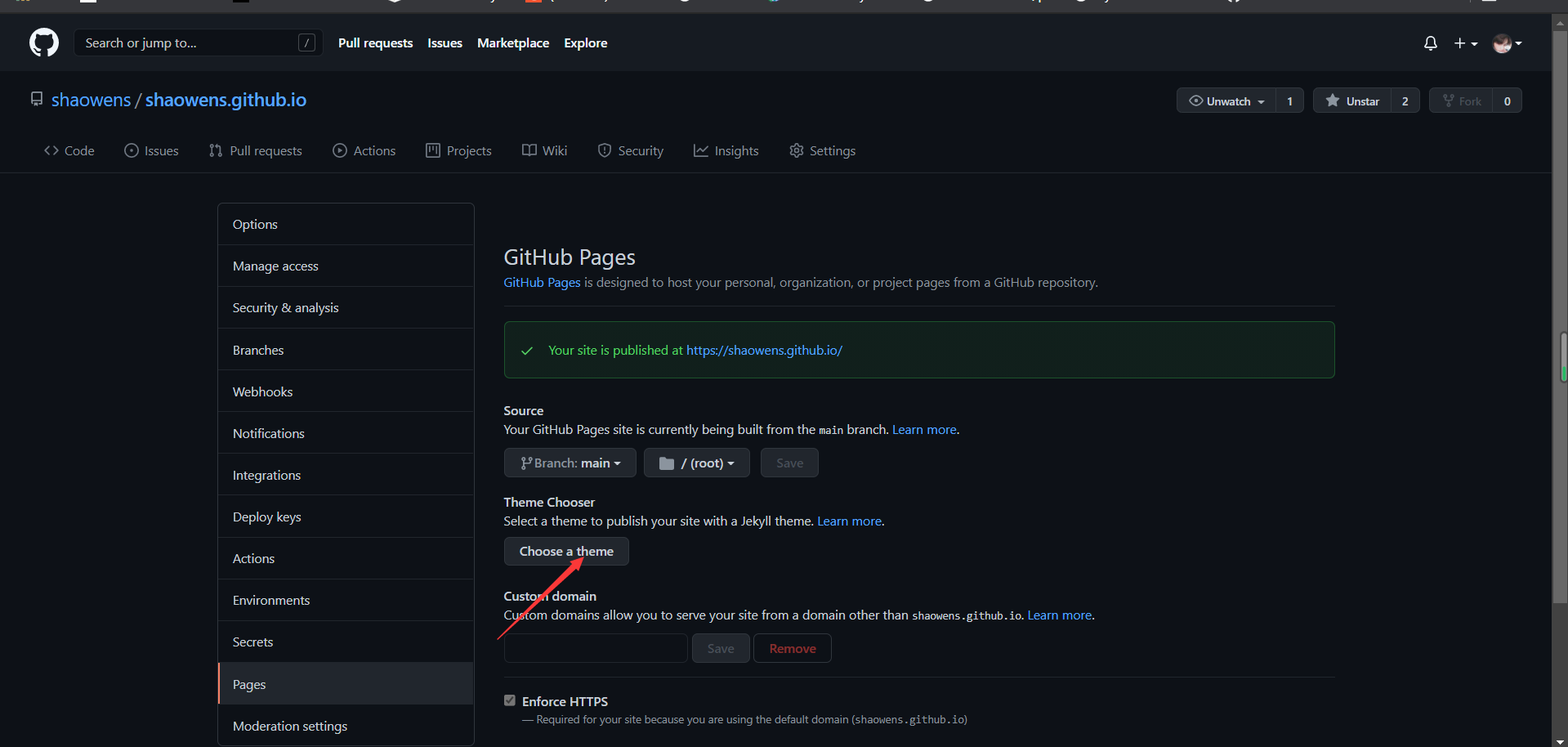Screen dimensions: 1568x747
Task: Open Pull requests in top navigation
Action: point(375,42)
